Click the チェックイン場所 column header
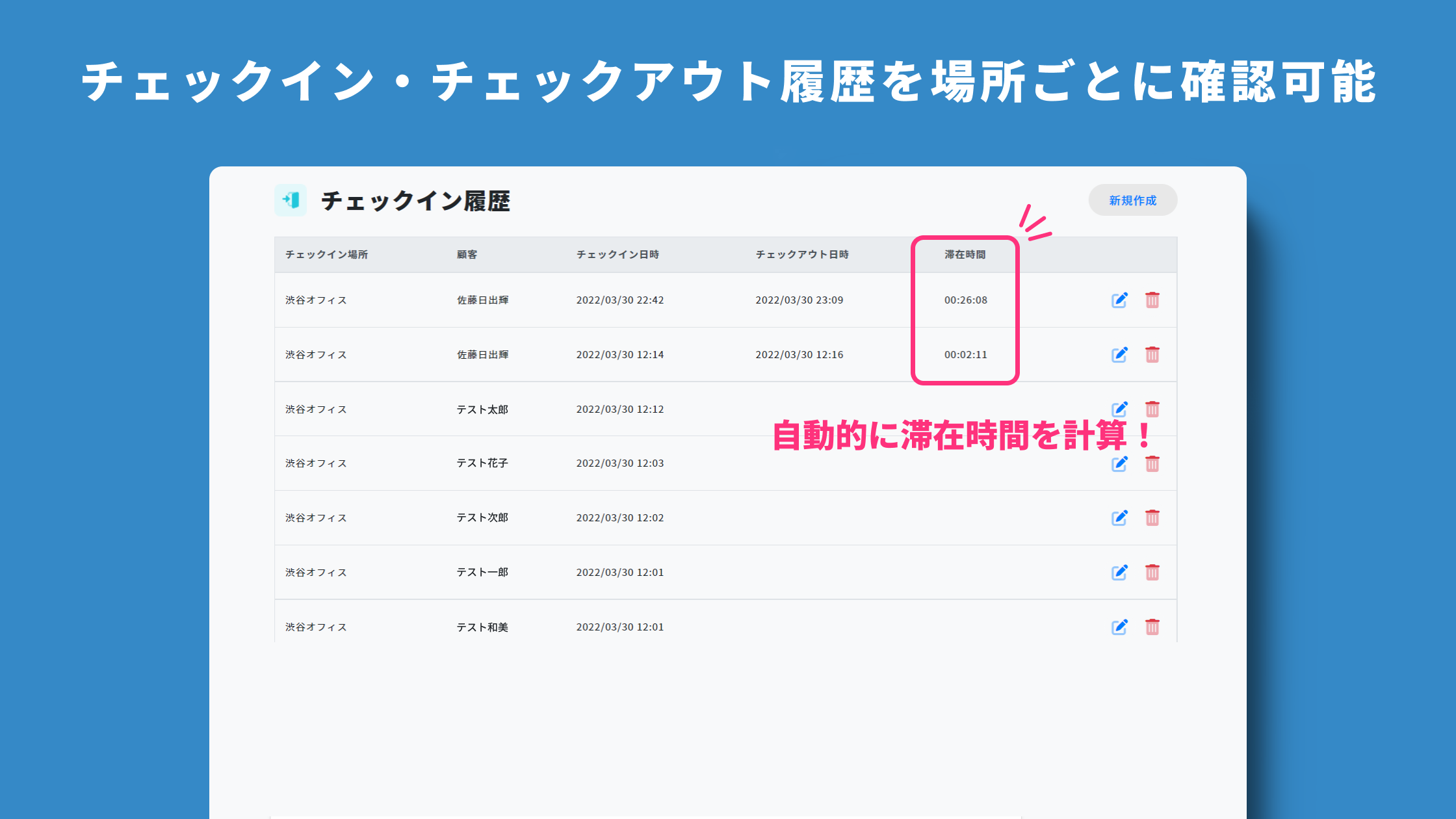Viewport: 1456px width, 819px height. (x=326, y=255)
